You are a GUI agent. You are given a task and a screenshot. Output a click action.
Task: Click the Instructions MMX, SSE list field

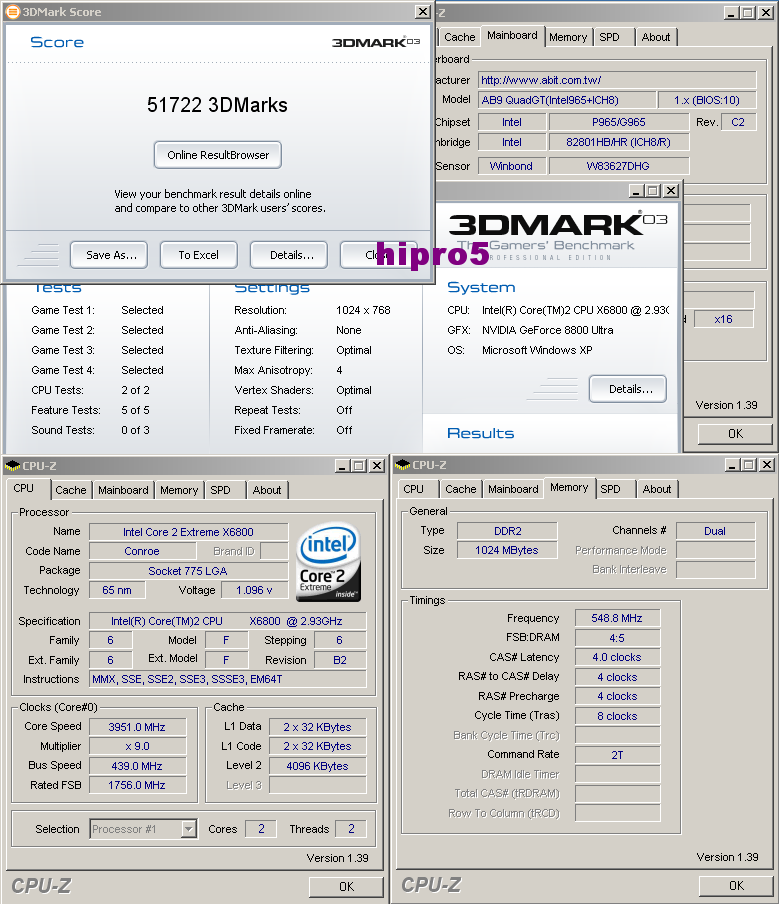pos(228,679)
